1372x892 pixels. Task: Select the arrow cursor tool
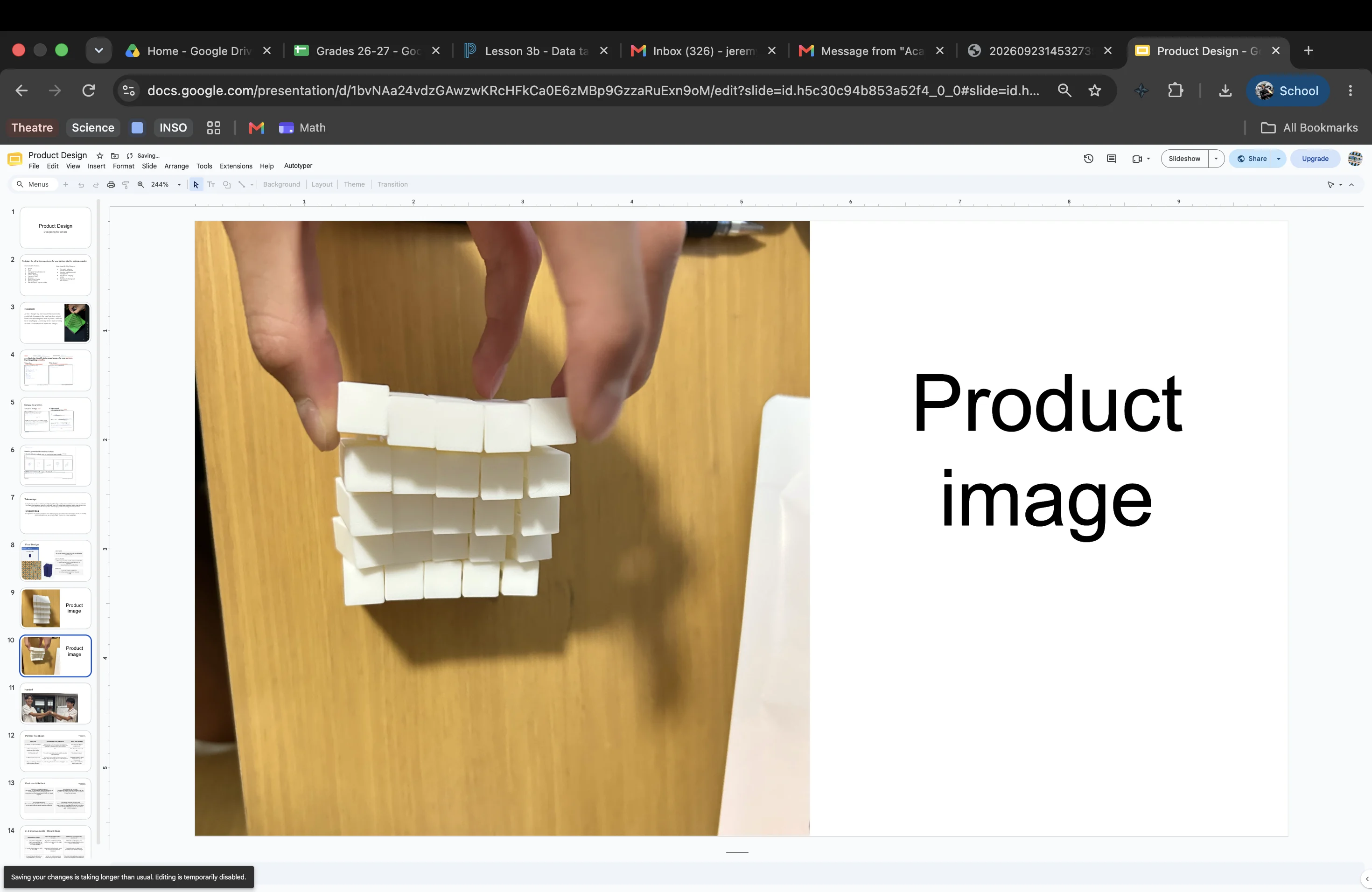[x=196, y=184]
